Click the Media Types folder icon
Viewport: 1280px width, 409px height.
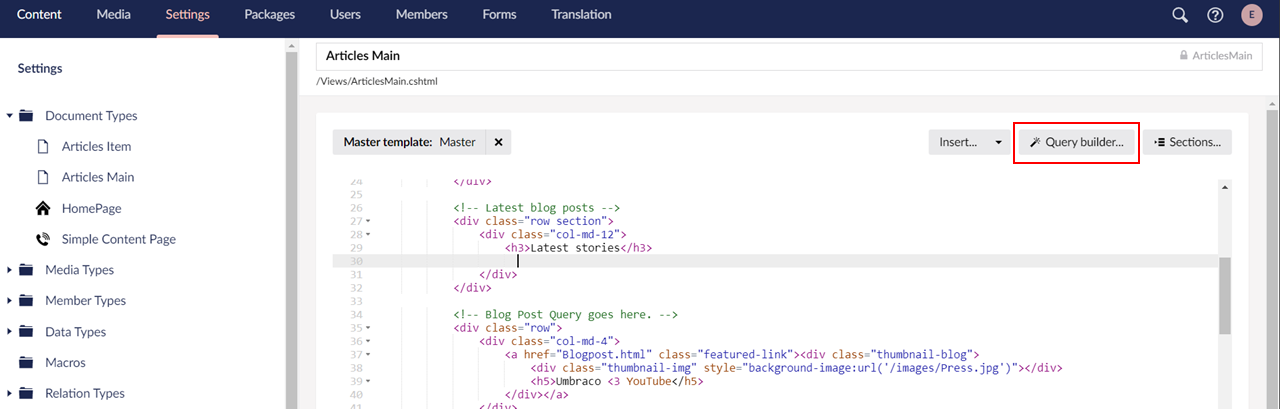(x=27, y=270)
